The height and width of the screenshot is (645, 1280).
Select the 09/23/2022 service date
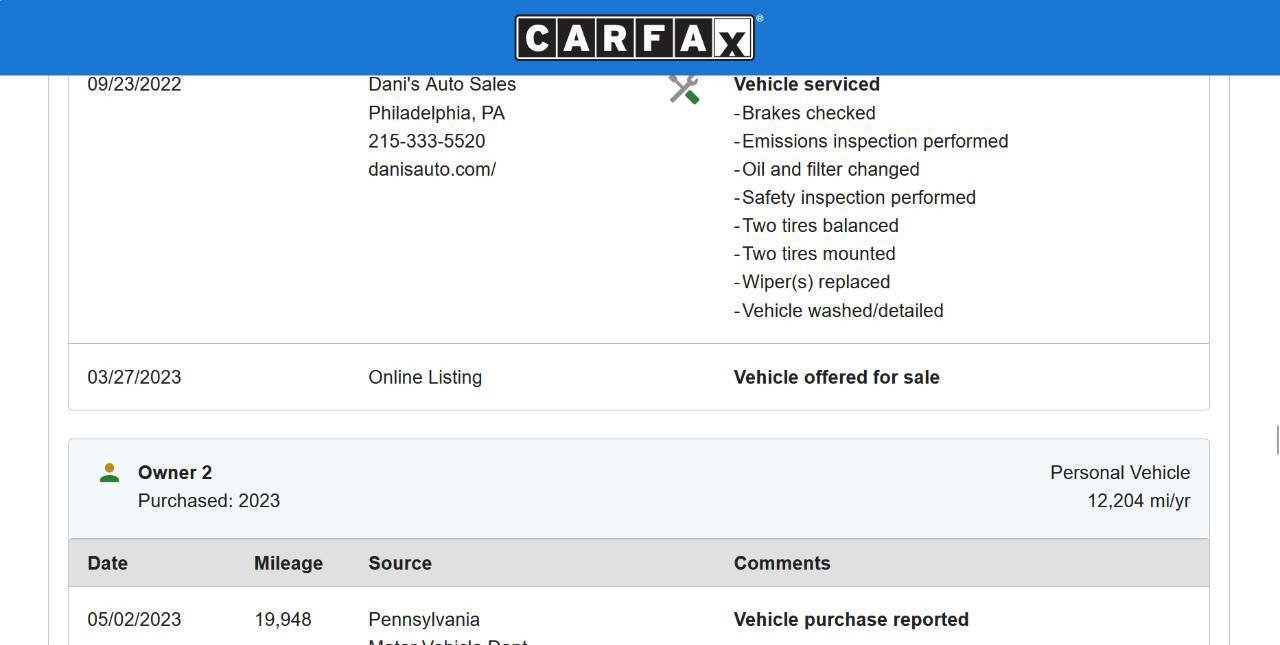[x=134, y=85]
